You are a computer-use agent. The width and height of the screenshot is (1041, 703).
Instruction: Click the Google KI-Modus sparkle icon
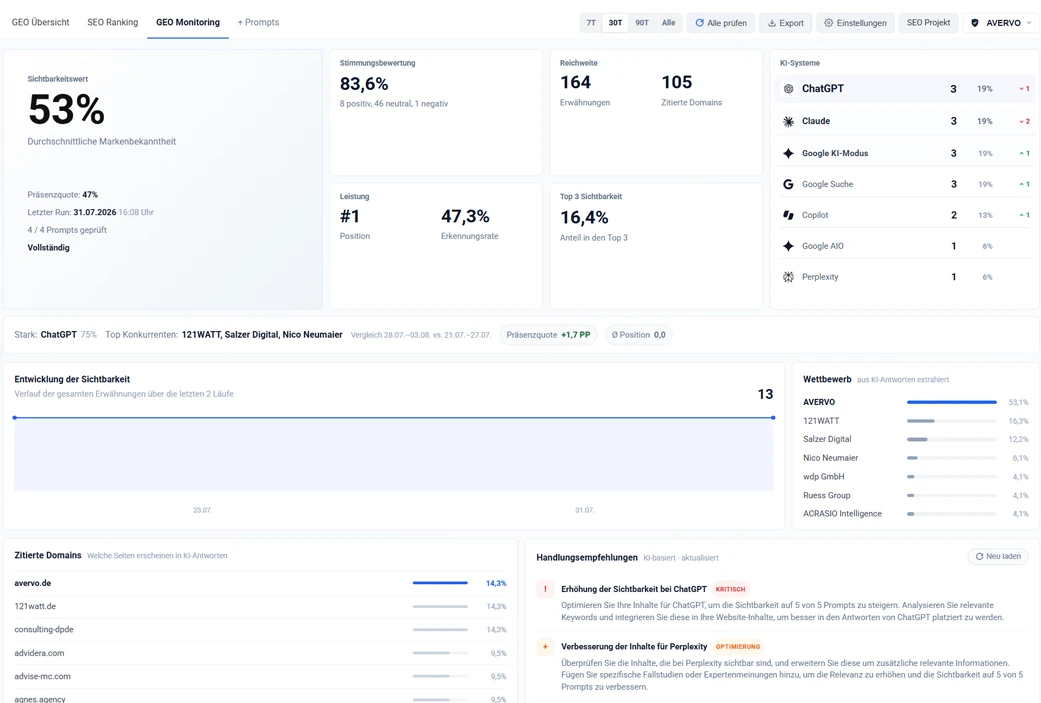click(x=788, y=153)
